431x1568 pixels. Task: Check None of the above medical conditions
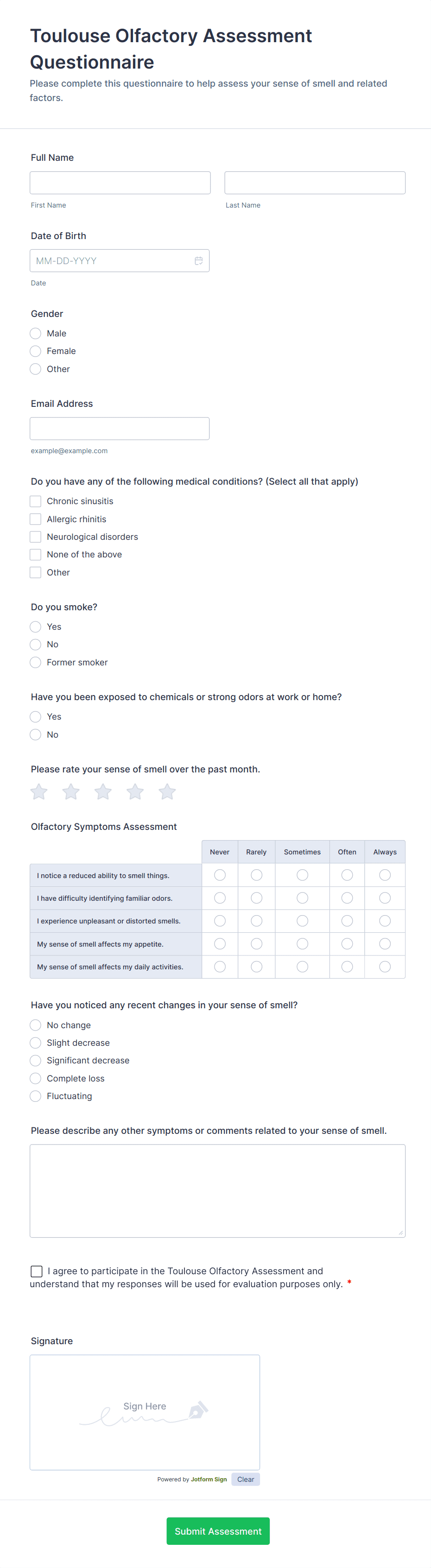pos(35,554)
